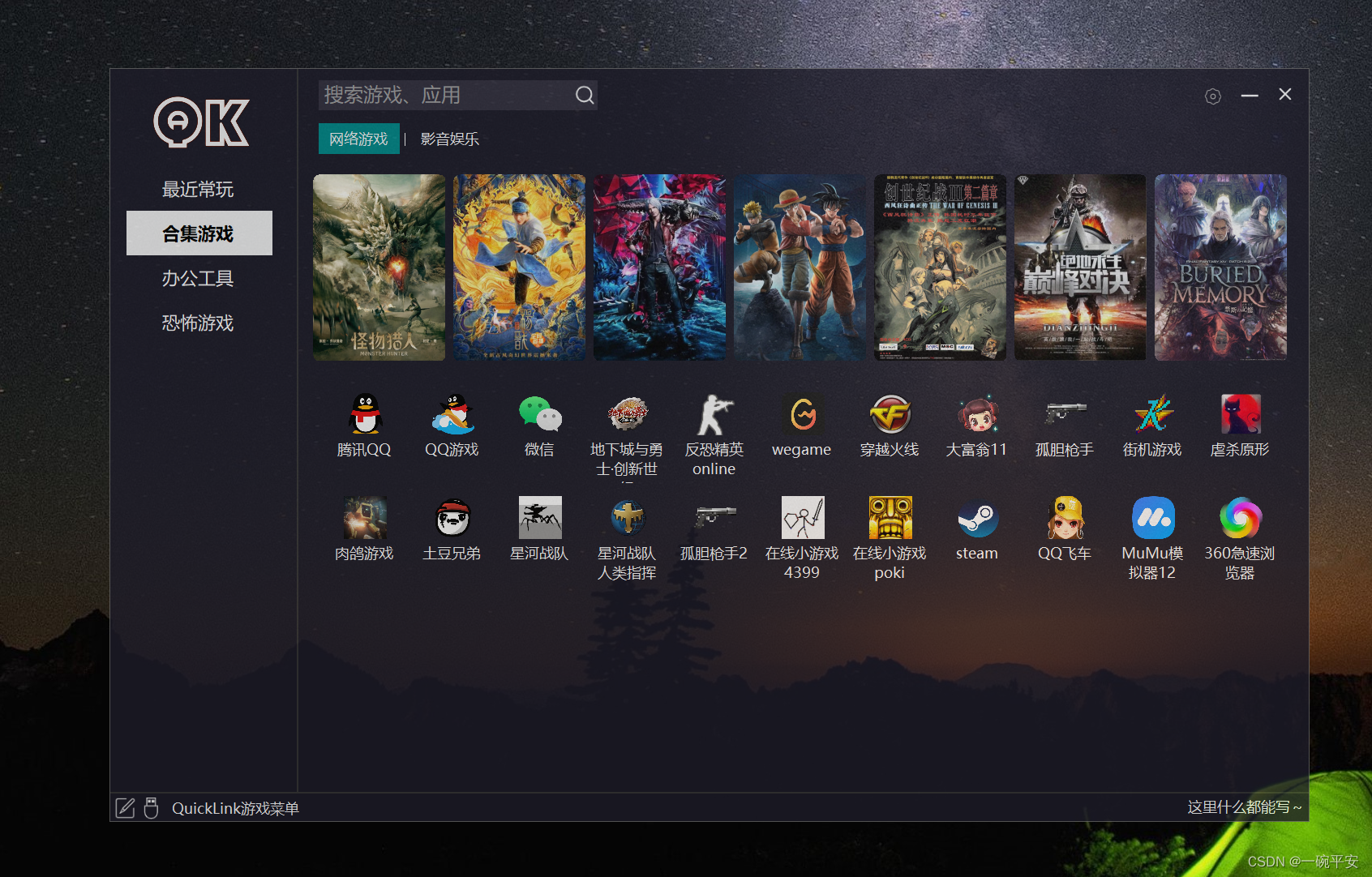
Task: Open 大富翁11 game icon
Action: pos(978,414)
